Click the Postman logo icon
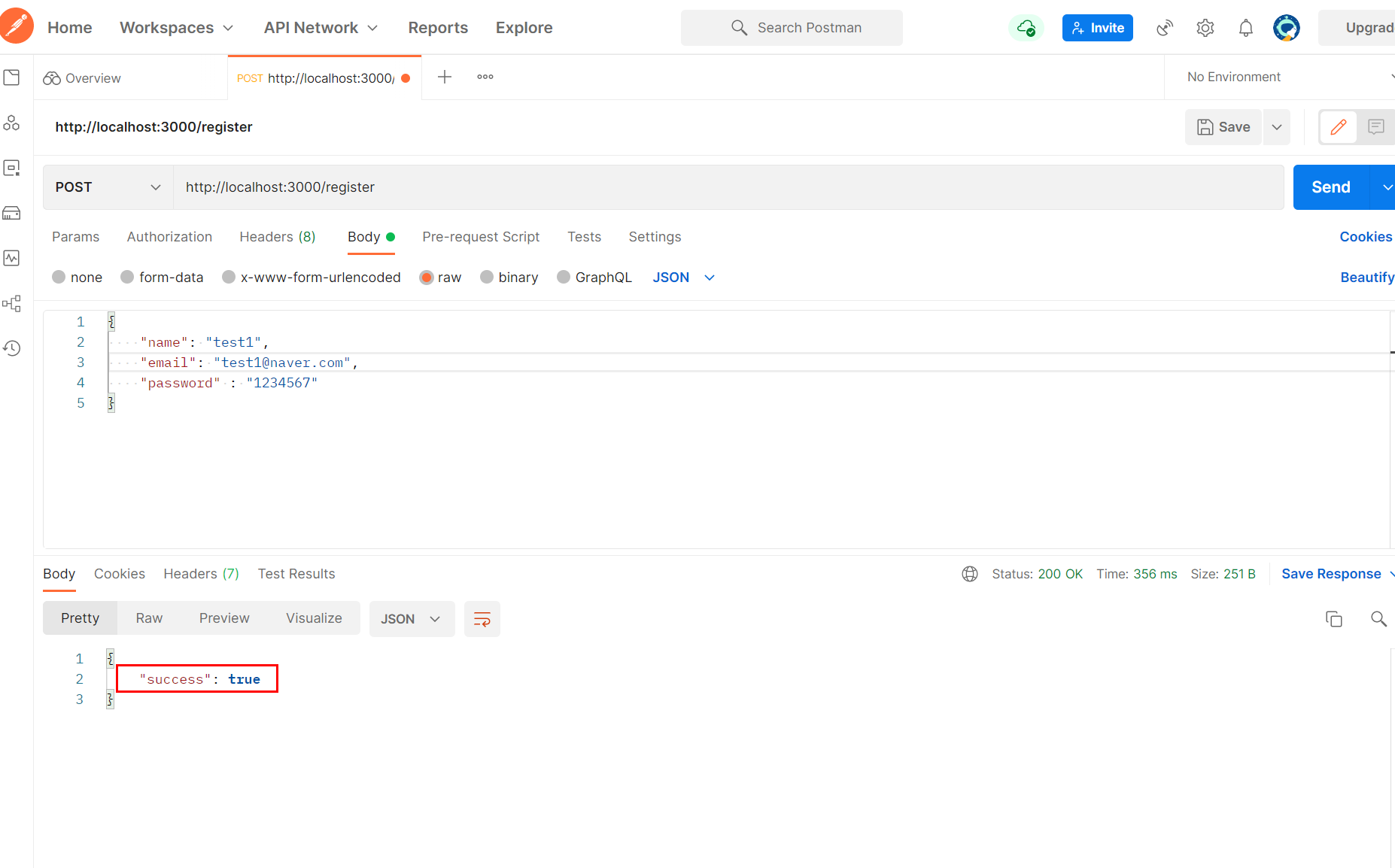This screenshot has width=1395, height=868. click(15, 26)
